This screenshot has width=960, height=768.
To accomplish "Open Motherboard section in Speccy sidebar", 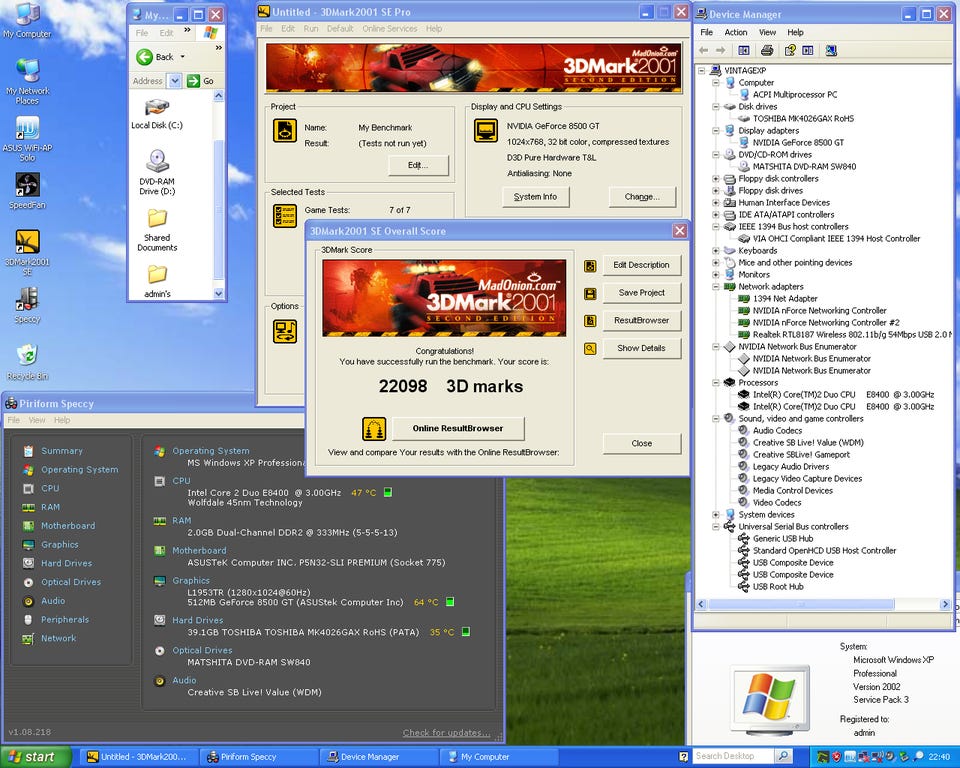I will coord(67,525).
